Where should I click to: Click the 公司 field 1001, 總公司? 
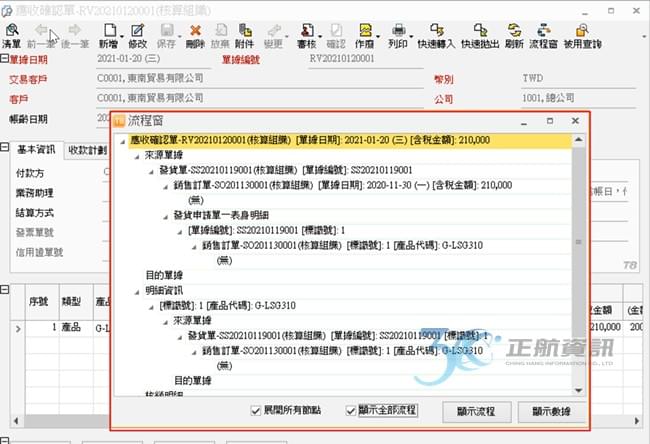(579, 98)
